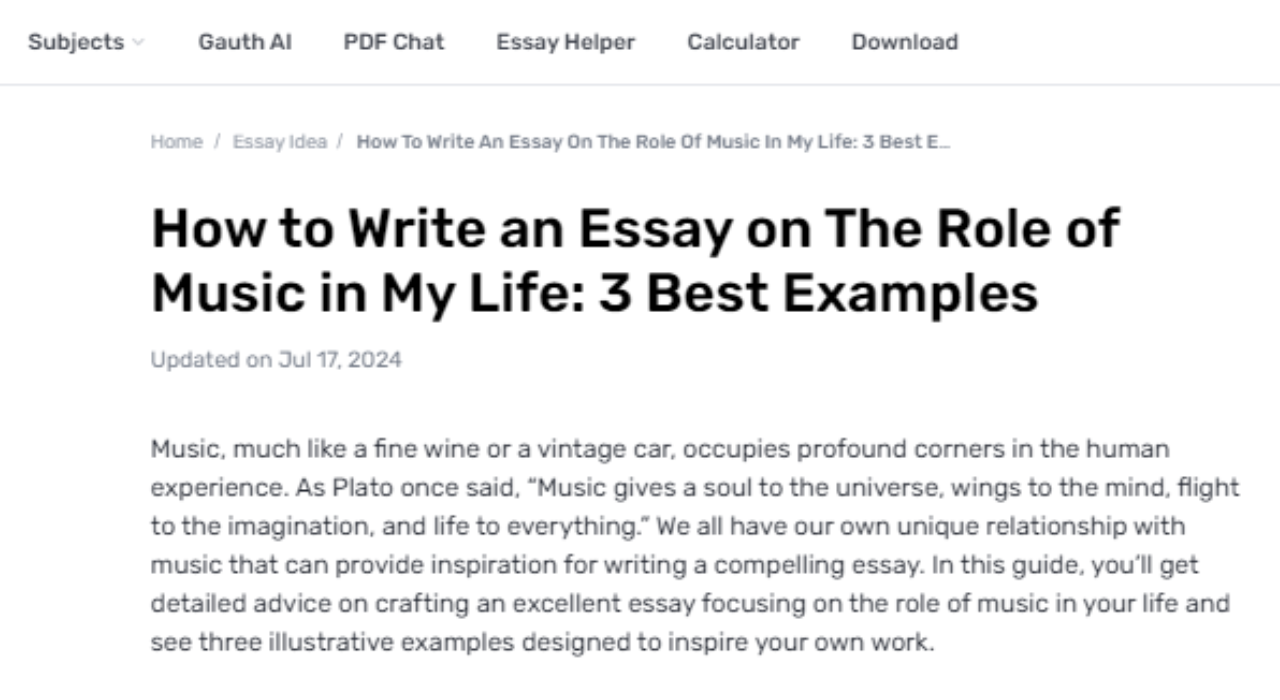Select Essay Helper in the top navigation

[565, 42]
